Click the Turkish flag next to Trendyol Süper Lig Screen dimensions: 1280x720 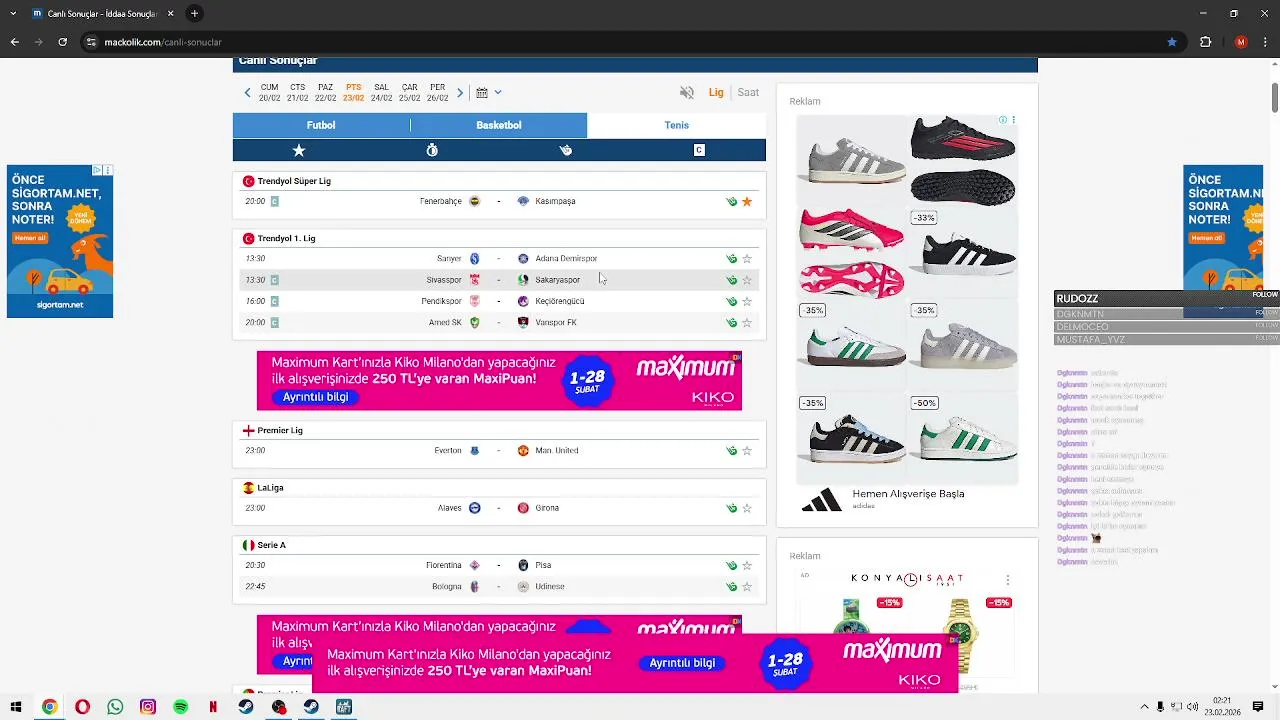(248, 181)
